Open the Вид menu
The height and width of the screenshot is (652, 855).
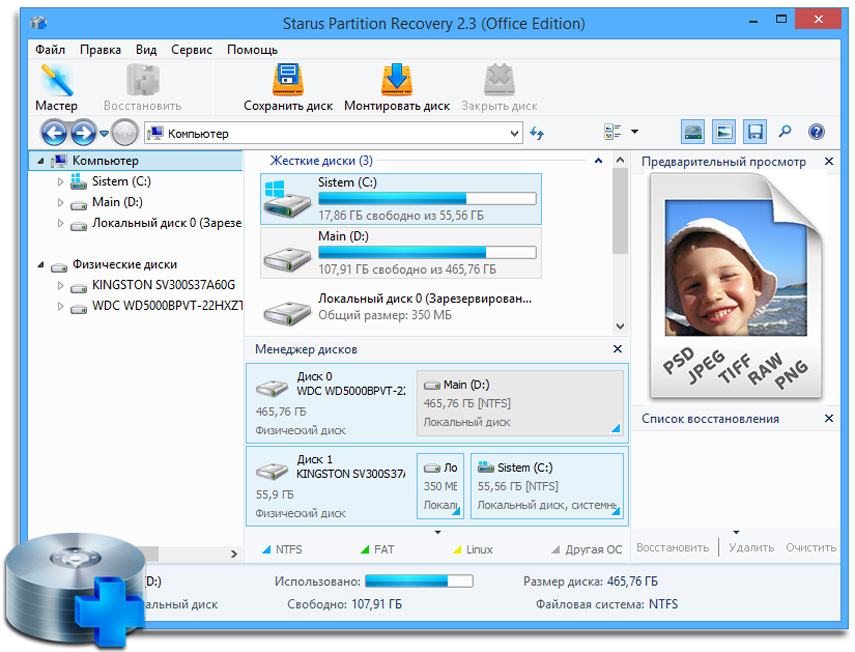(x=146, y=50)
